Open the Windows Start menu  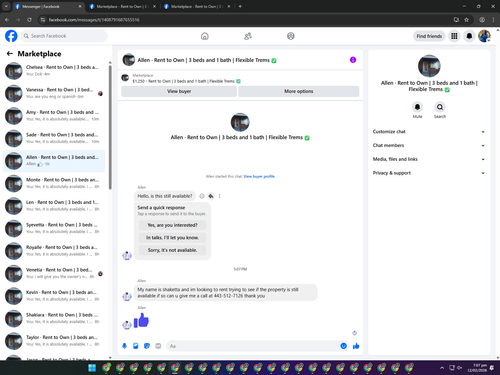[92, 368]
